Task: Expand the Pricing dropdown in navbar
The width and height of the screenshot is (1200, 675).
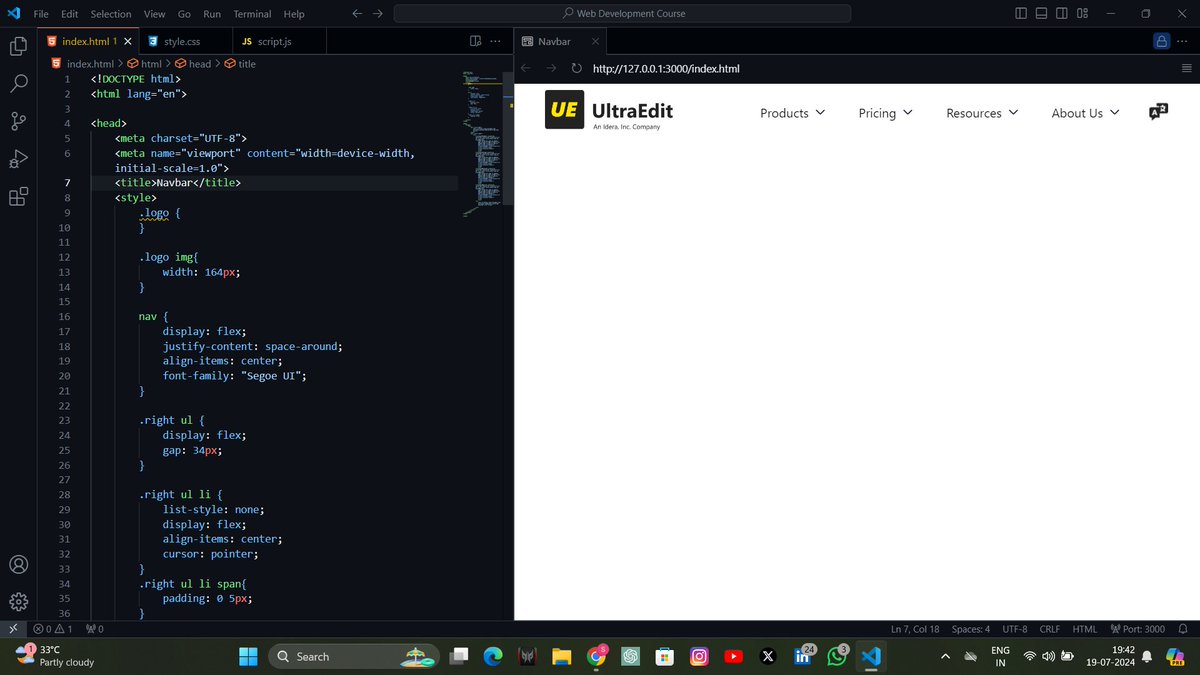Action: (x=886, y=113)
